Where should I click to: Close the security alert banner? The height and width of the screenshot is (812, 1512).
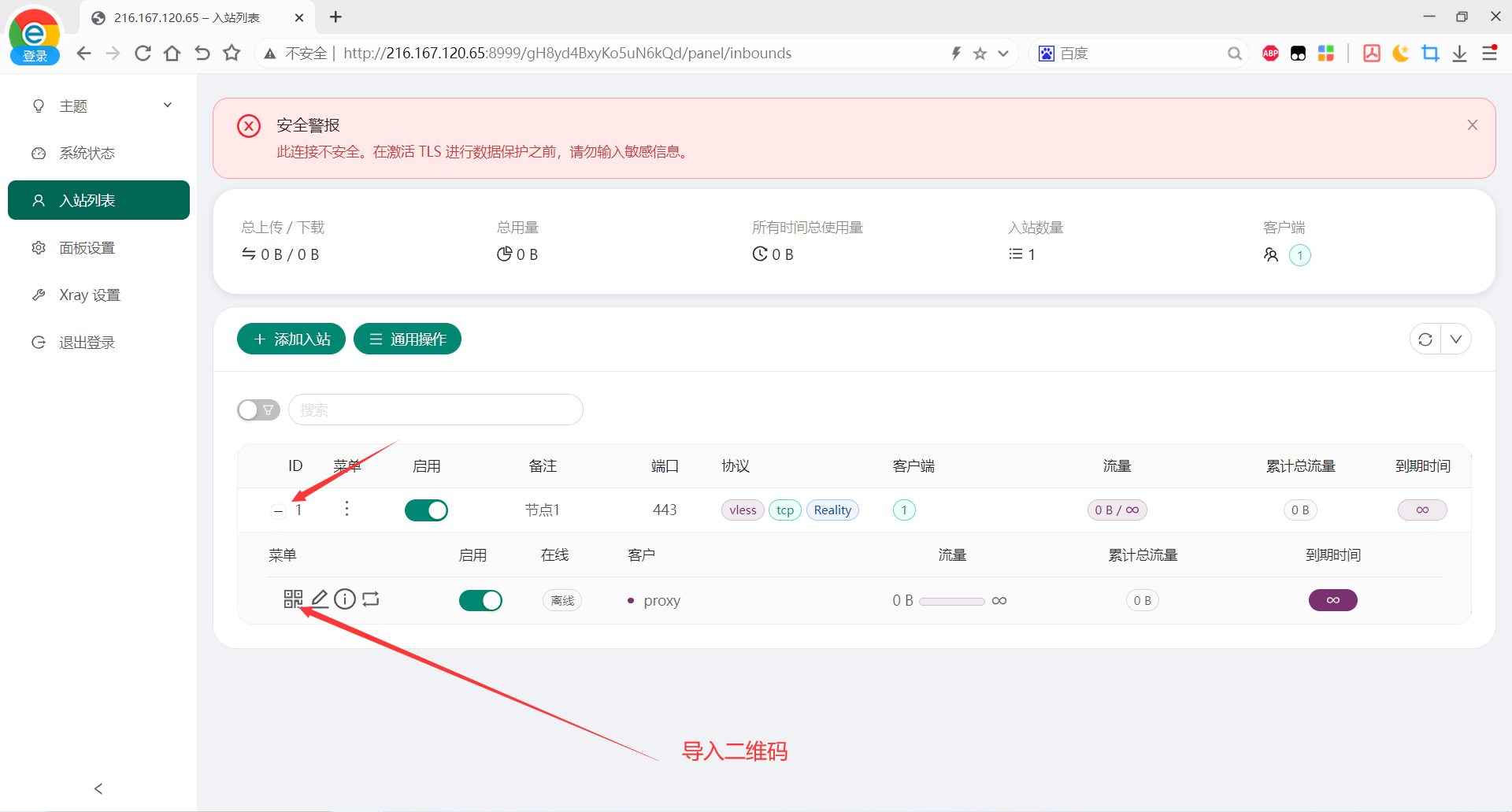point(1472,125)
